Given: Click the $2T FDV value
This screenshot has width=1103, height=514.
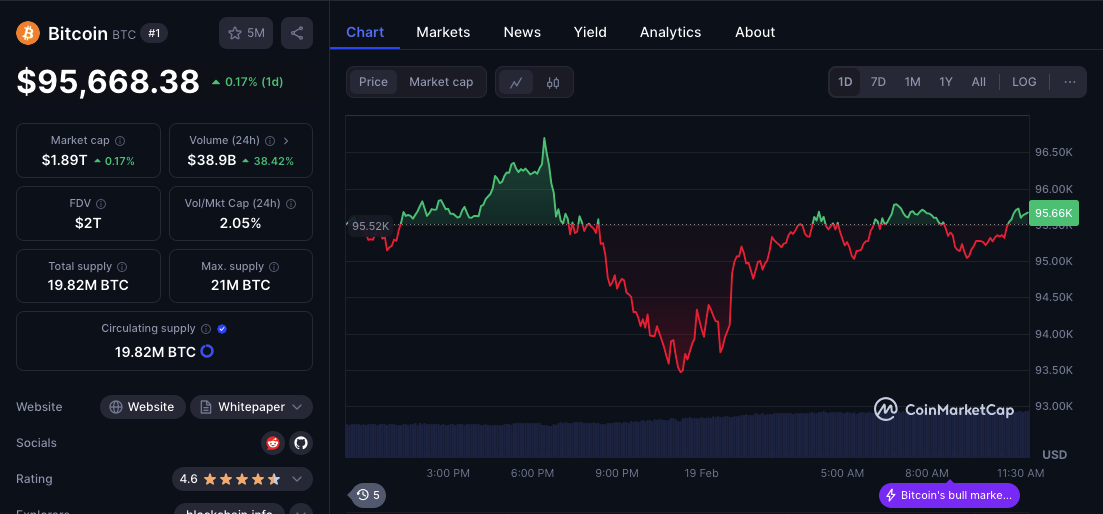Looking at the screenshot, I should click(x=89, y=223).
